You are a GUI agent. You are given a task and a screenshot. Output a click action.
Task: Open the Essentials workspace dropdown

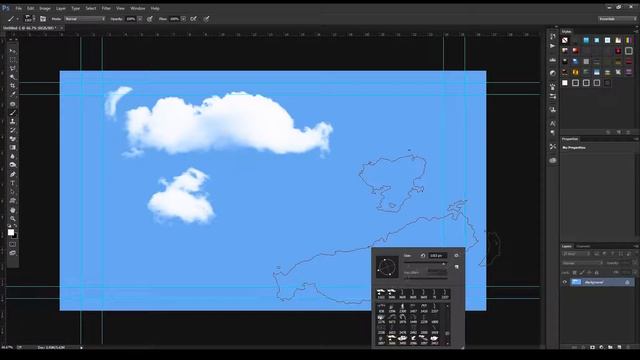(617, 19)
